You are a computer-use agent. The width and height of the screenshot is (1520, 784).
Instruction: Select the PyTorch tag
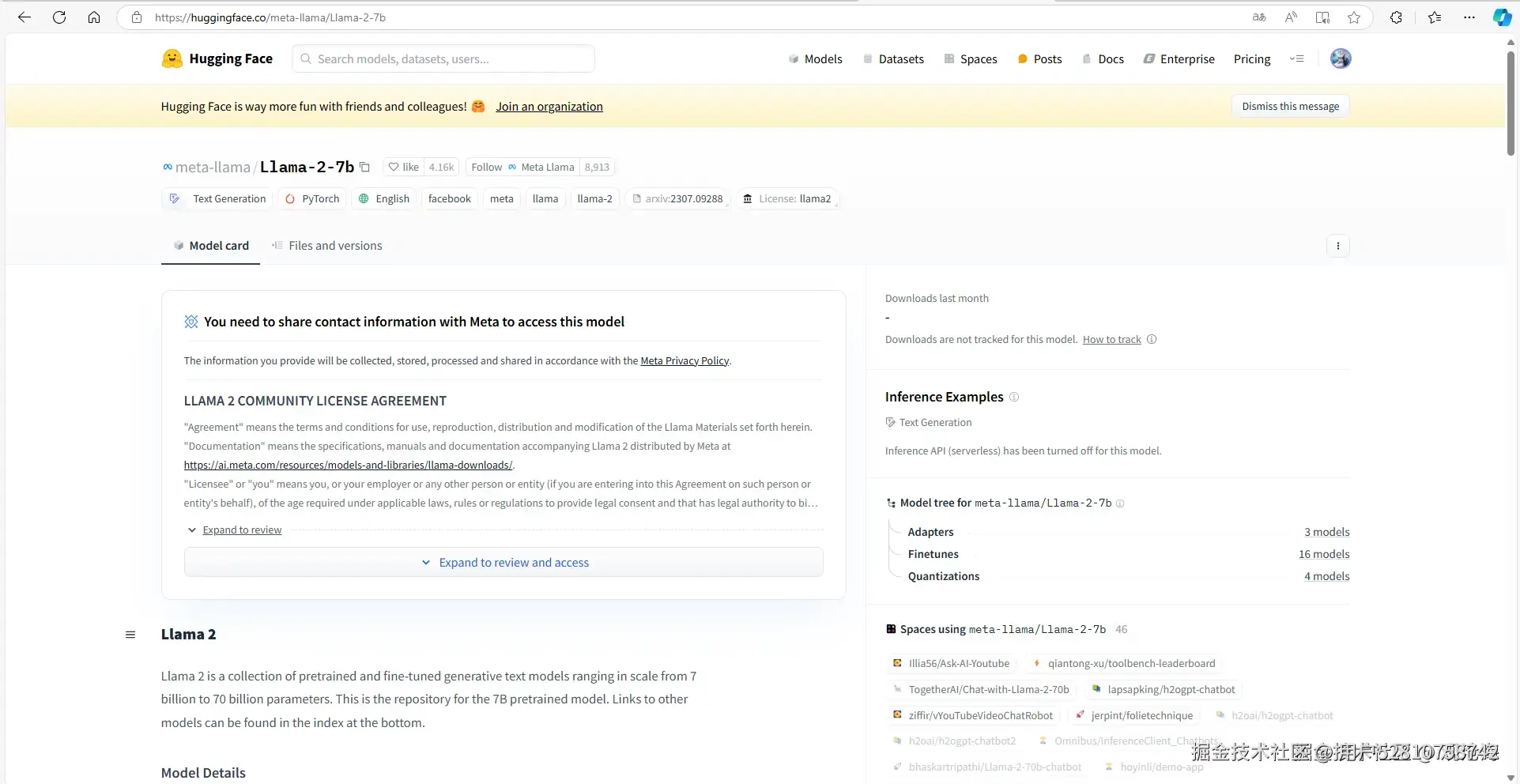[x=312, y=199]
